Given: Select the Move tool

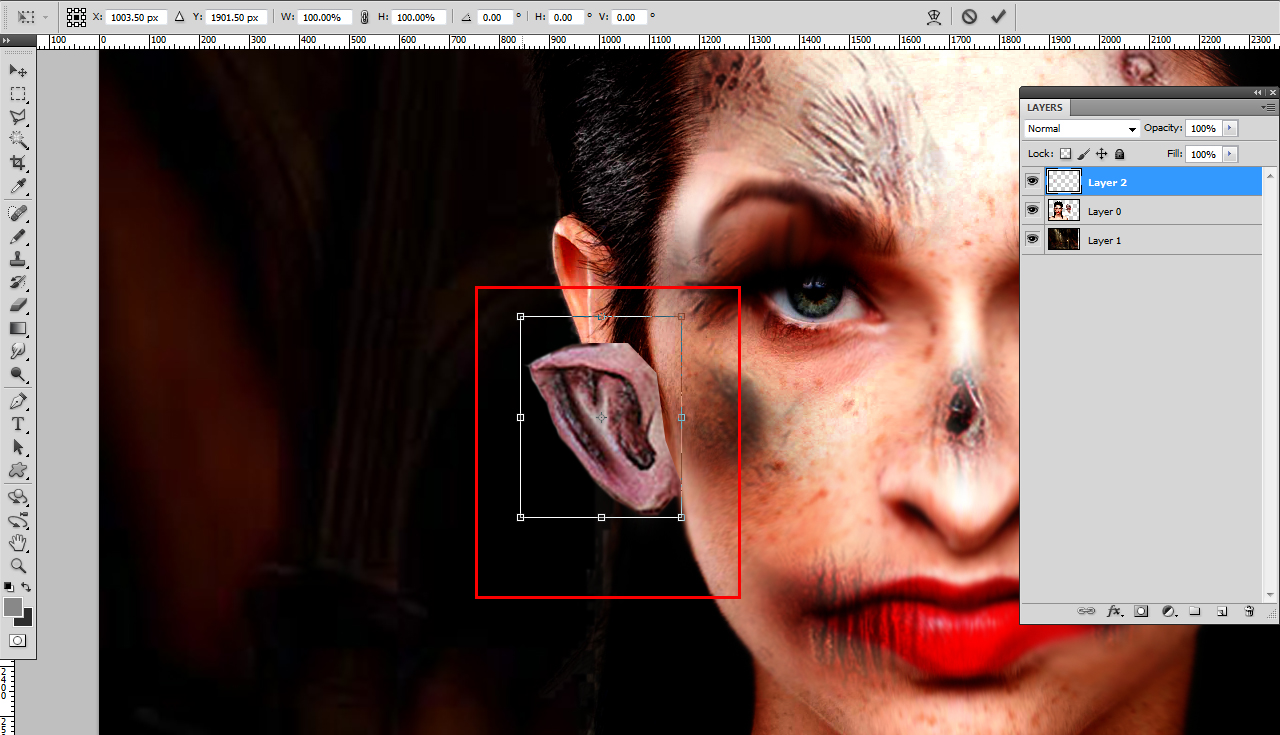Looking at the screenshot, I should [x=18, y=71].
